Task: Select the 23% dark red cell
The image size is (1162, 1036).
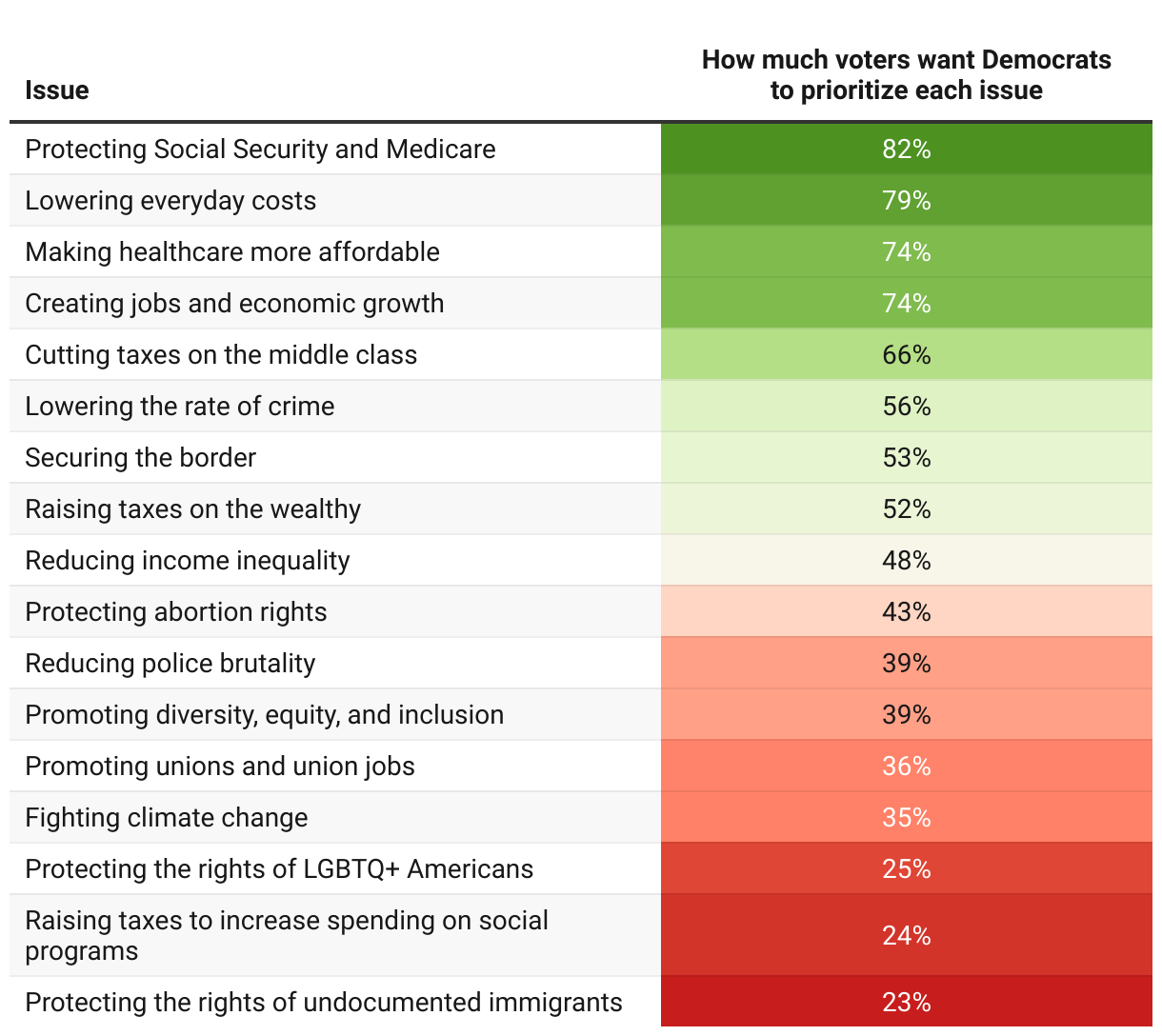Action: pyautogui.click(x=906, y=1003)
